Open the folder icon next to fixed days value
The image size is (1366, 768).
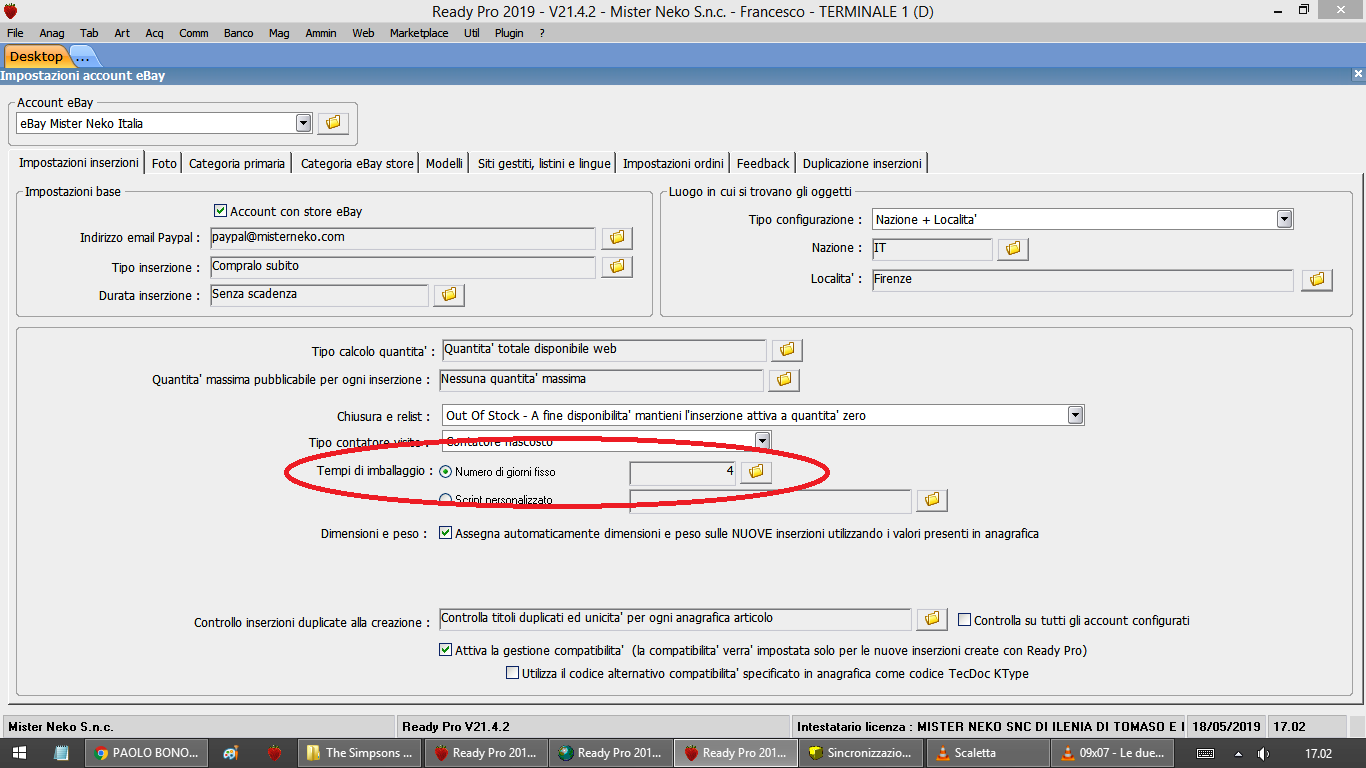pos(756,471)
